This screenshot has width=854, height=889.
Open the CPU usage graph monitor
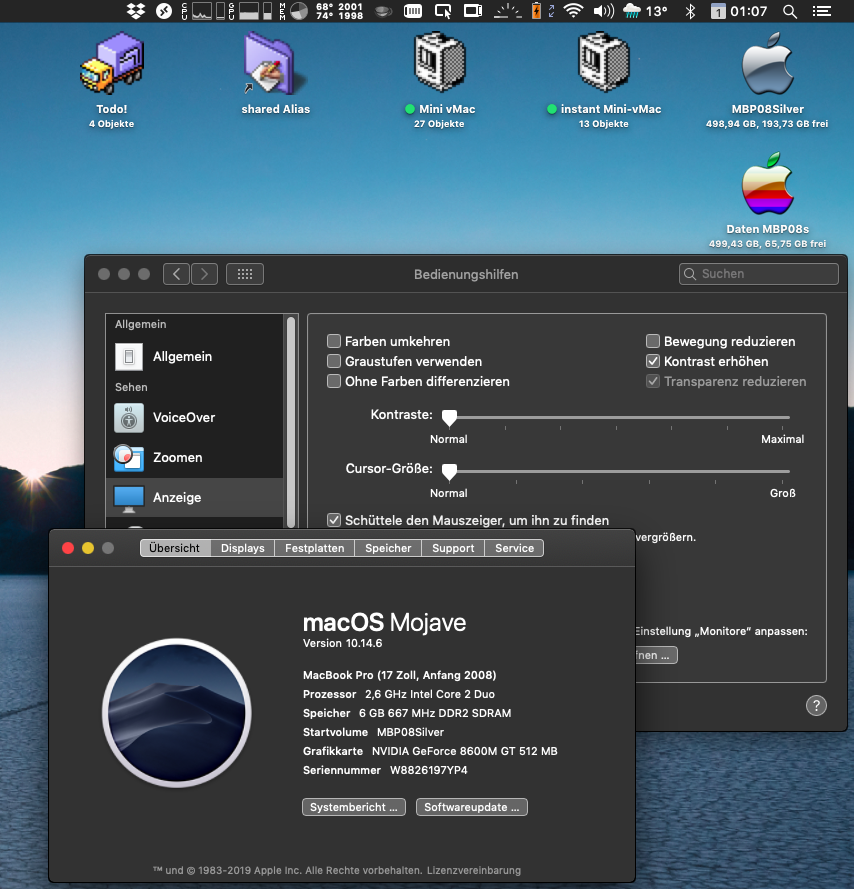tap(202, 11)
